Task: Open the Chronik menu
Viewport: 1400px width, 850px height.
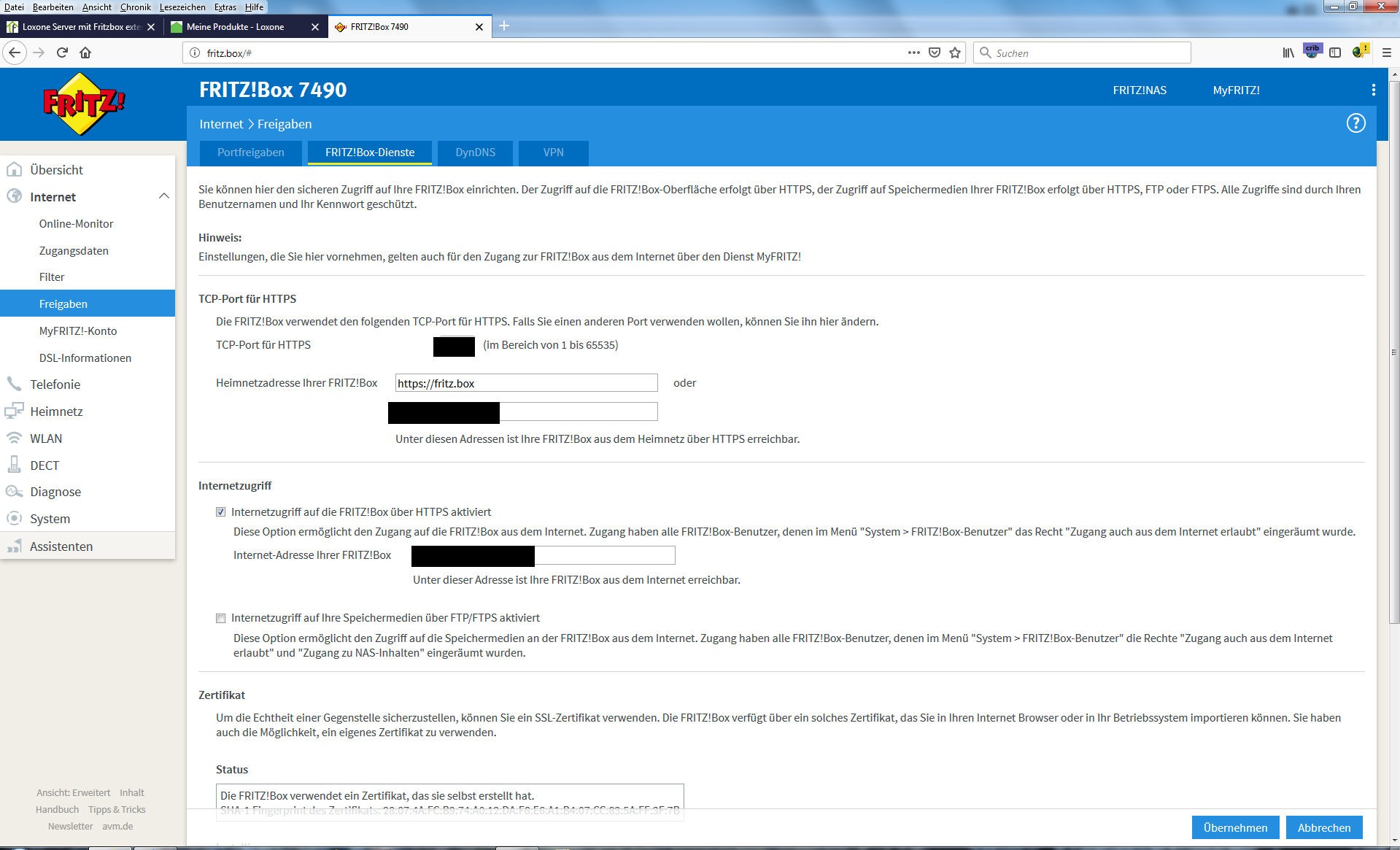Action: tap(136, 7)
